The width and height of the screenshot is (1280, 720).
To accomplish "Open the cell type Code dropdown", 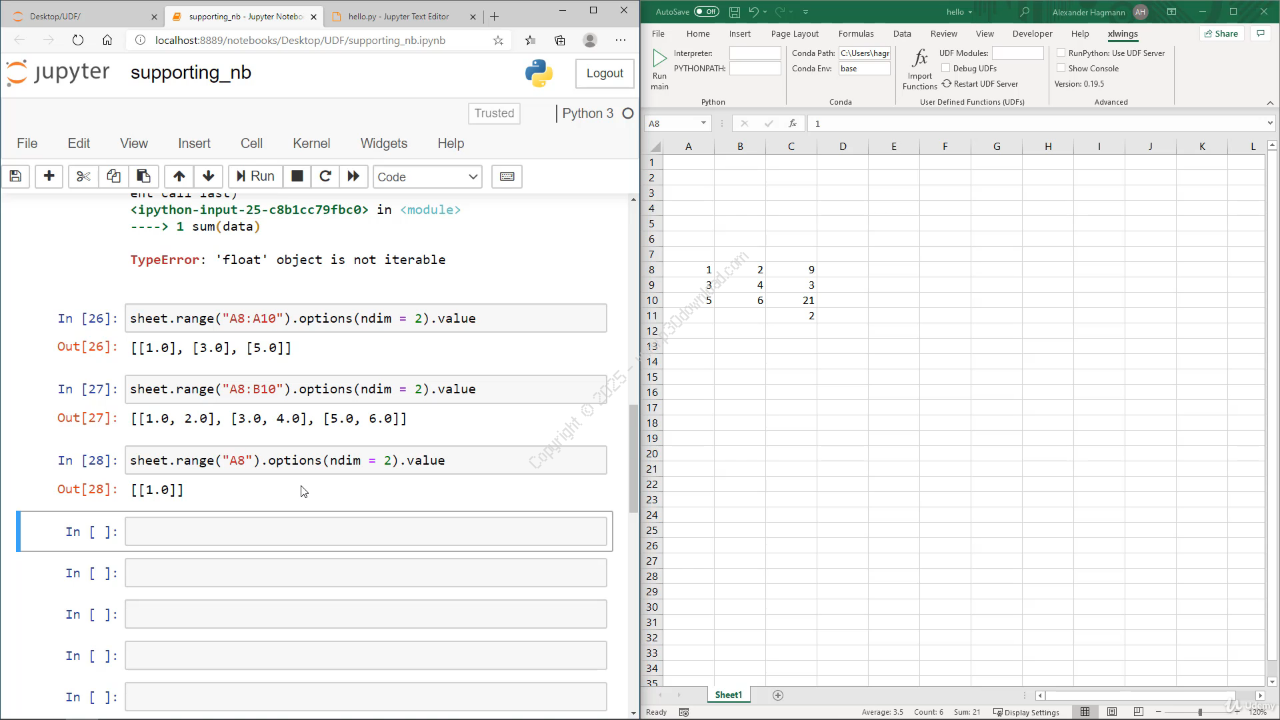I will pos(428,177).
